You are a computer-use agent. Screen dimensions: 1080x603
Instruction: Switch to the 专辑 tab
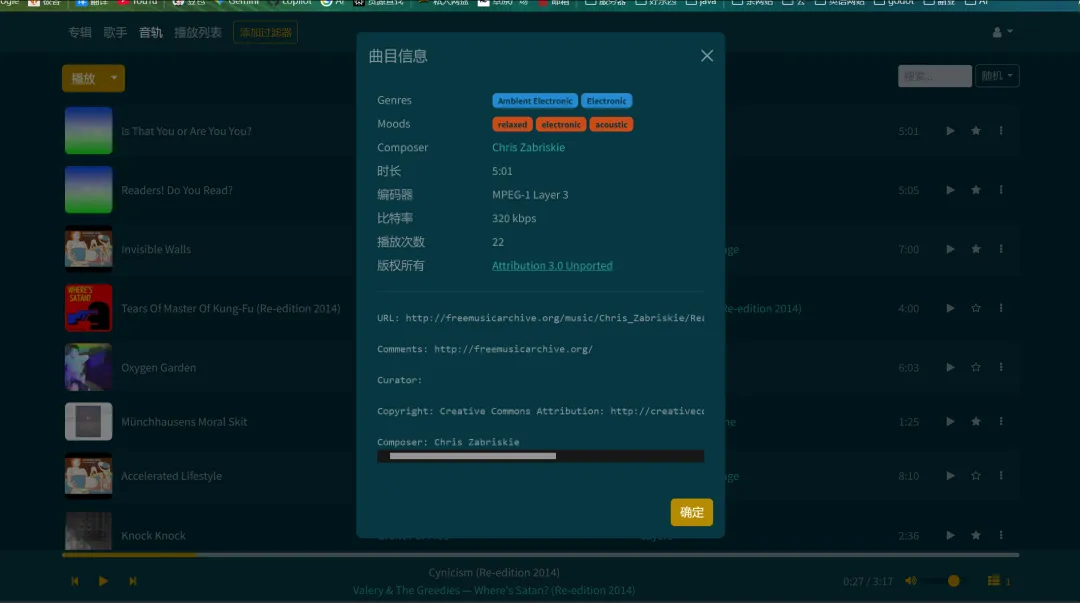[80, 32]
